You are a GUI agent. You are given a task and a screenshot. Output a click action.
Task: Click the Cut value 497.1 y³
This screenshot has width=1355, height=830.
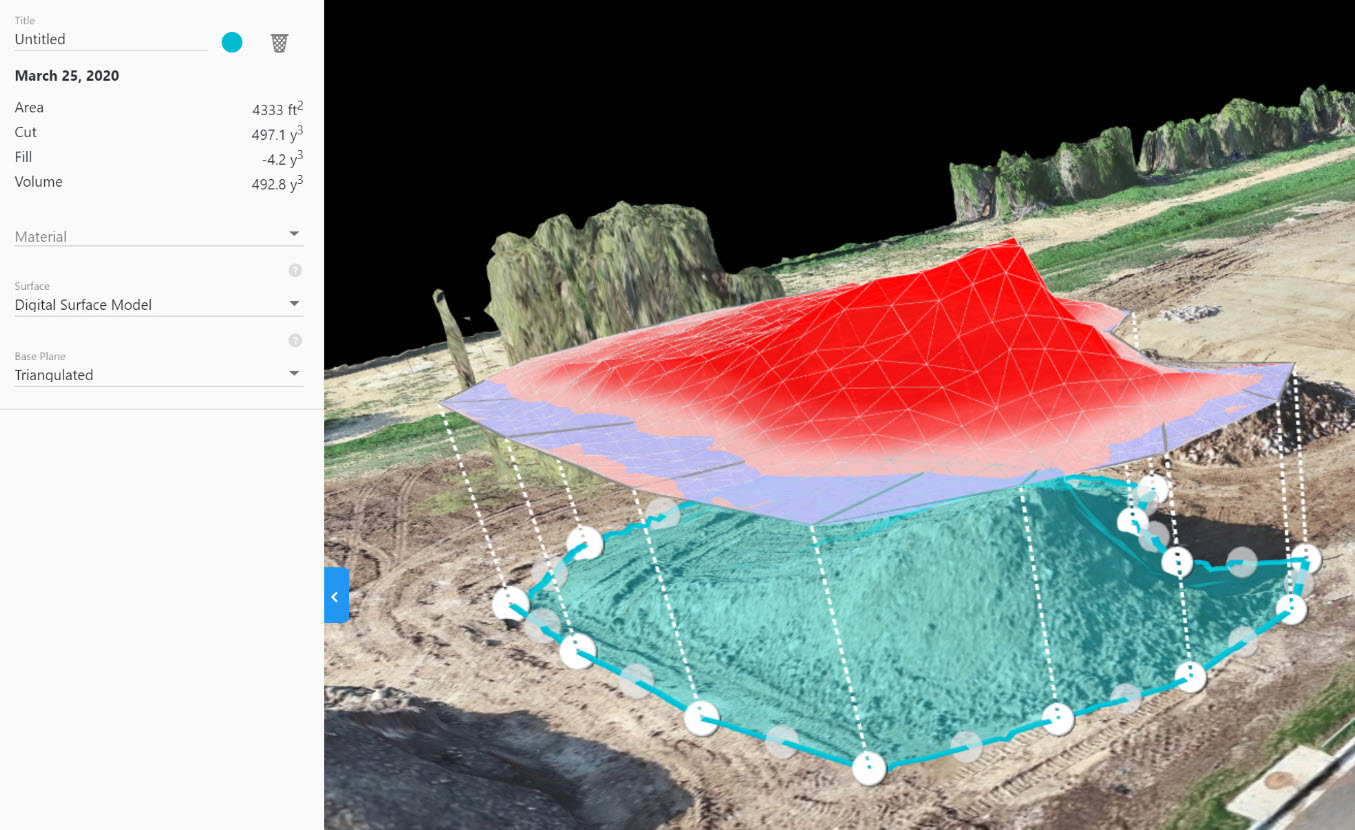tap(277, 134)
